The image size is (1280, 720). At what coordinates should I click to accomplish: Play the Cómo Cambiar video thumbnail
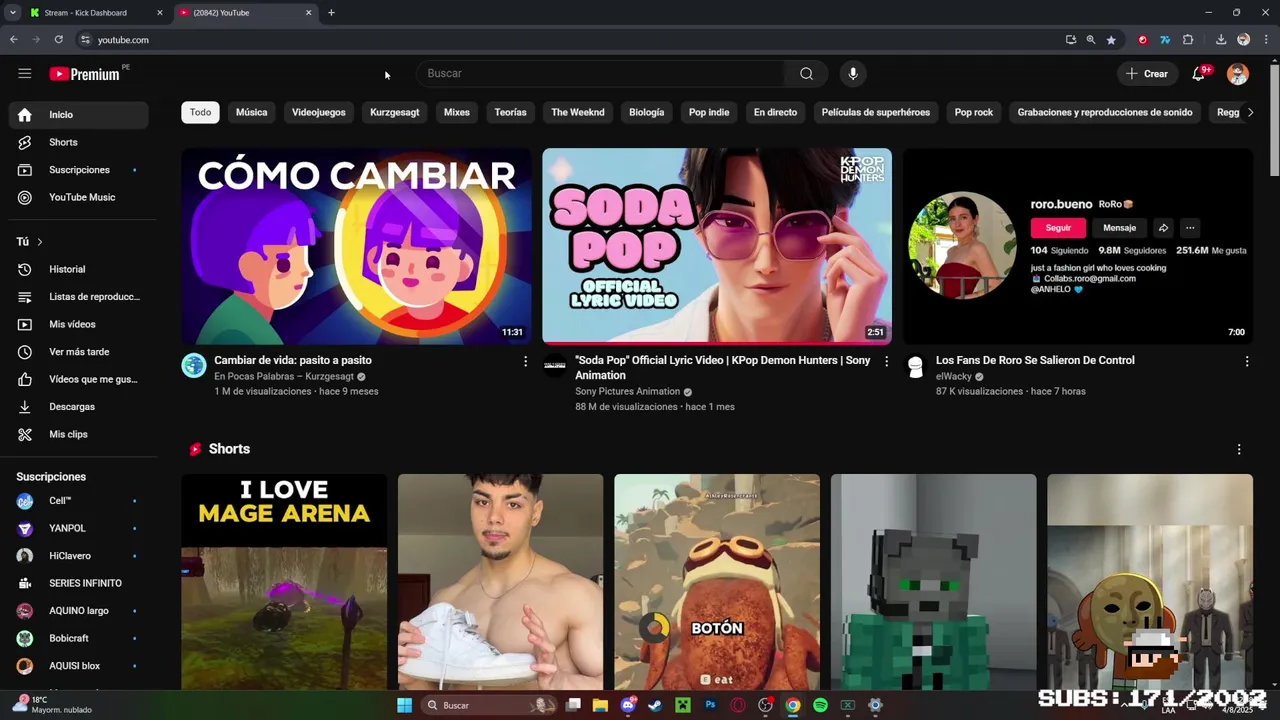(x=356, y=247)
